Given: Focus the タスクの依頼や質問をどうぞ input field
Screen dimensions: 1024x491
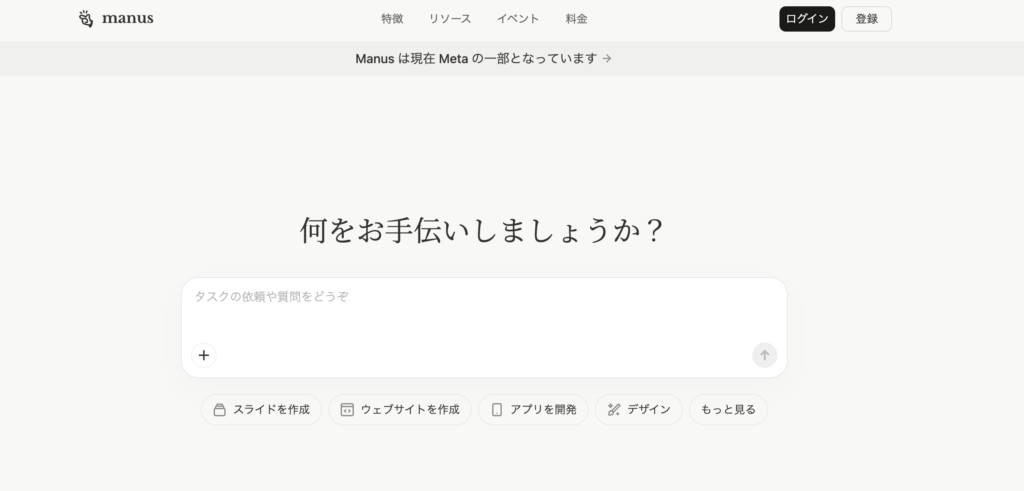Looking at the screenshot, I should pos(484,310).
